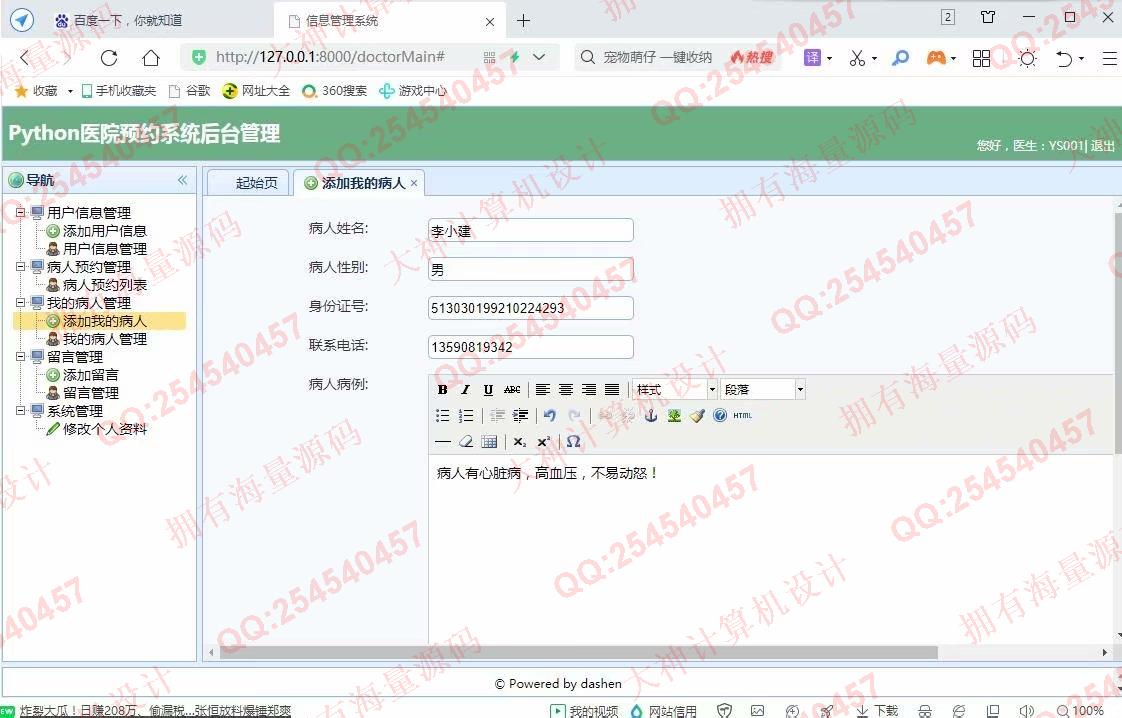Switch to 起始页 tab
Viewport: 1122px width, 718px height.
point(249,183)
